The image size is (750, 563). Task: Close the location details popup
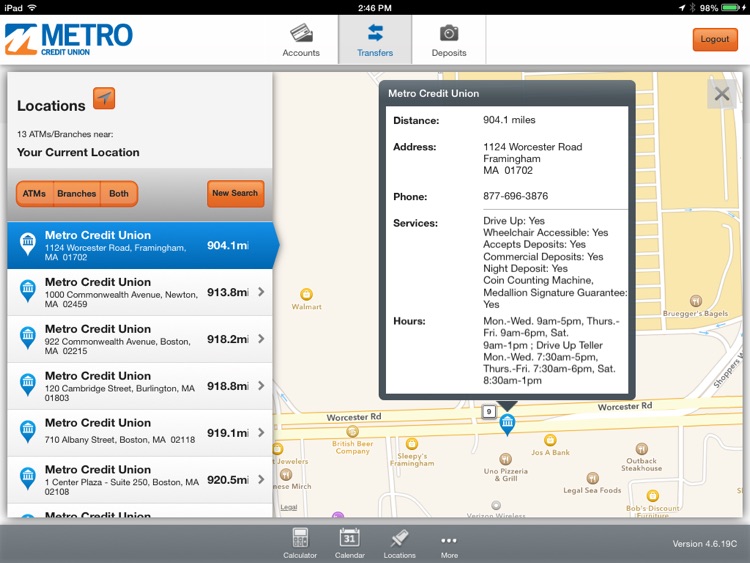tap(722, 94)
